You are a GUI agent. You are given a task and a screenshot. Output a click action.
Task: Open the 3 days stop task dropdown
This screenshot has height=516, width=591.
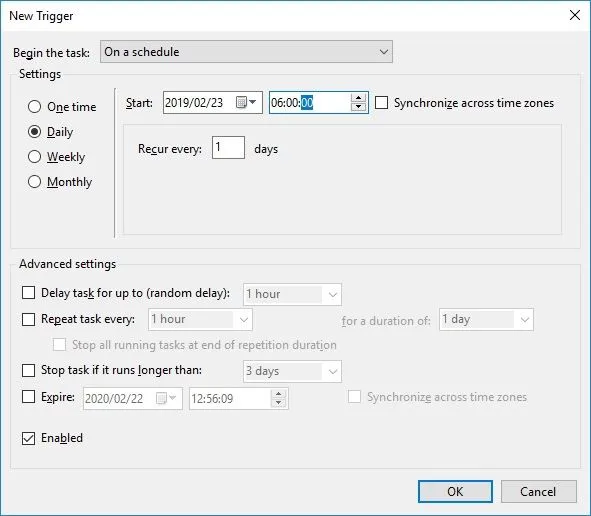pos(292,371)
